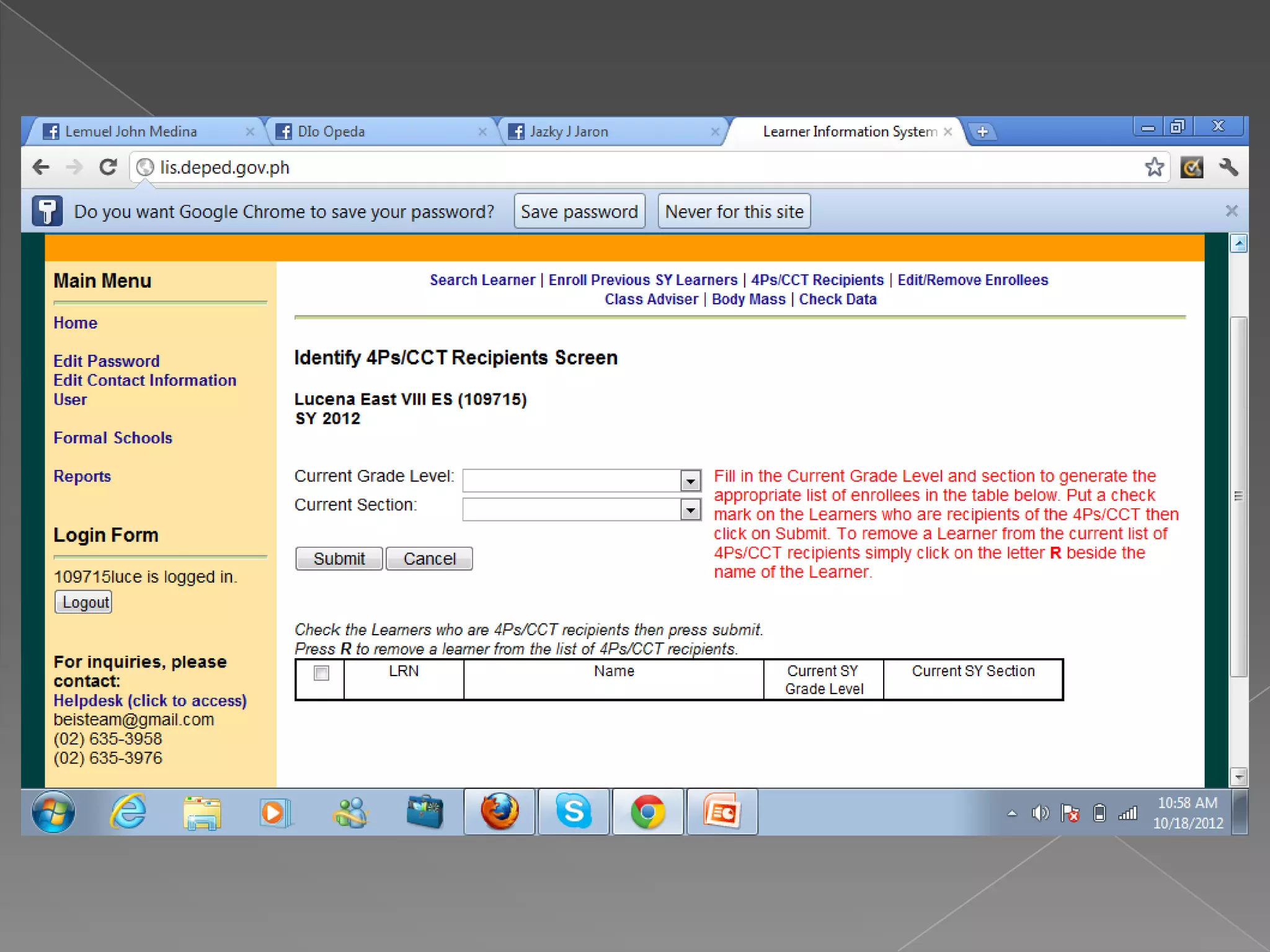
Task: Expand the Current Grade Level dropdown
Action: coord(690,480)
